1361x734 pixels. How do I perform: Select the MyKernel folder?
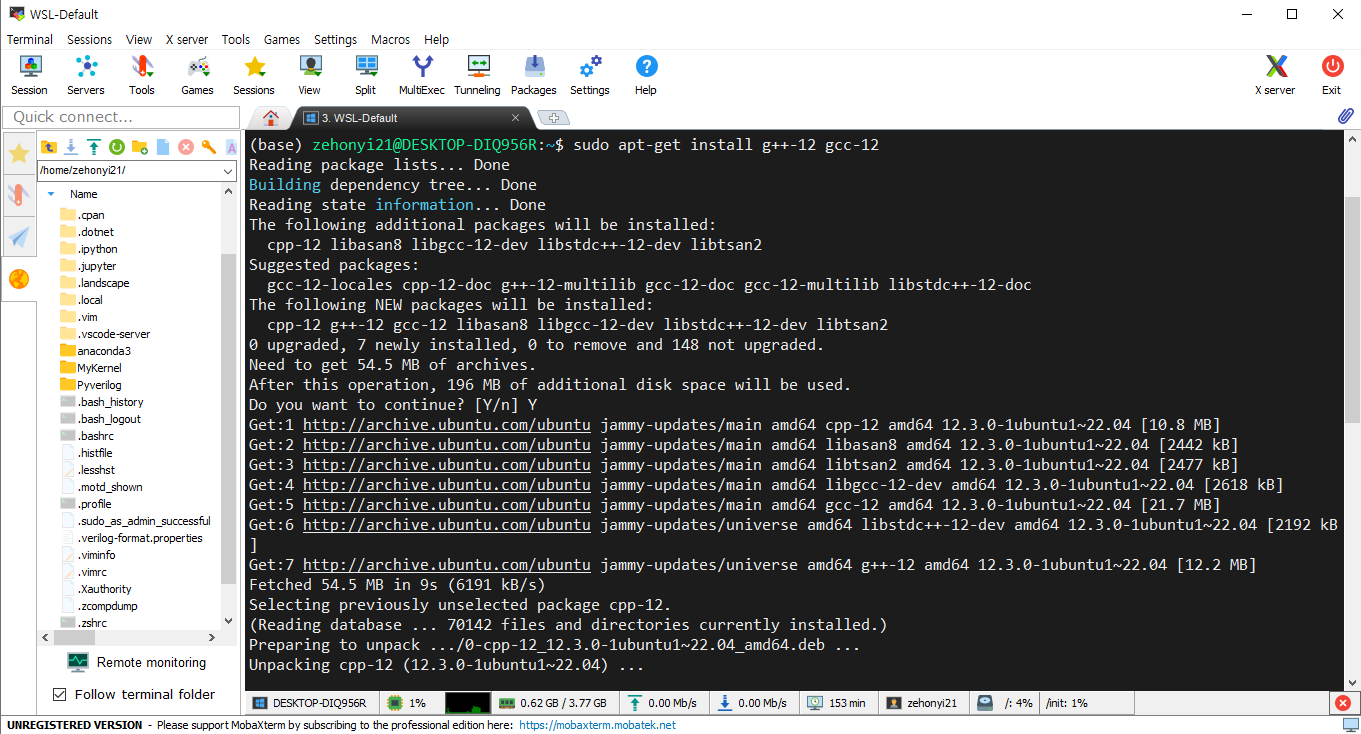99,368
